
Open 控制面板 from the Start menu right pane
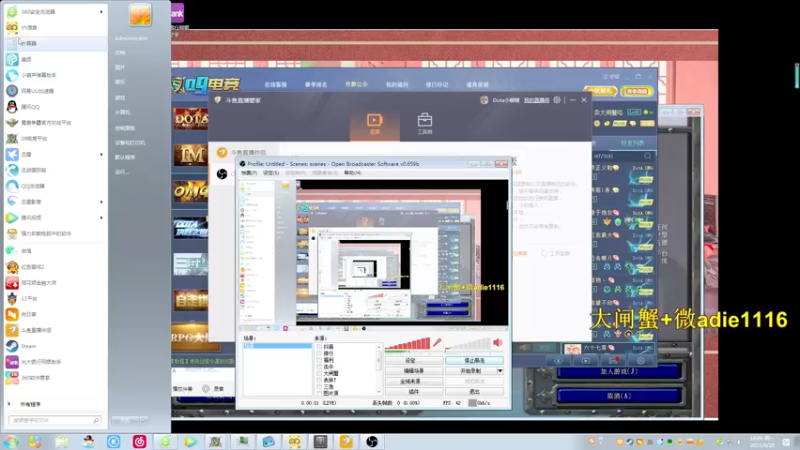(x=125, y=128)
